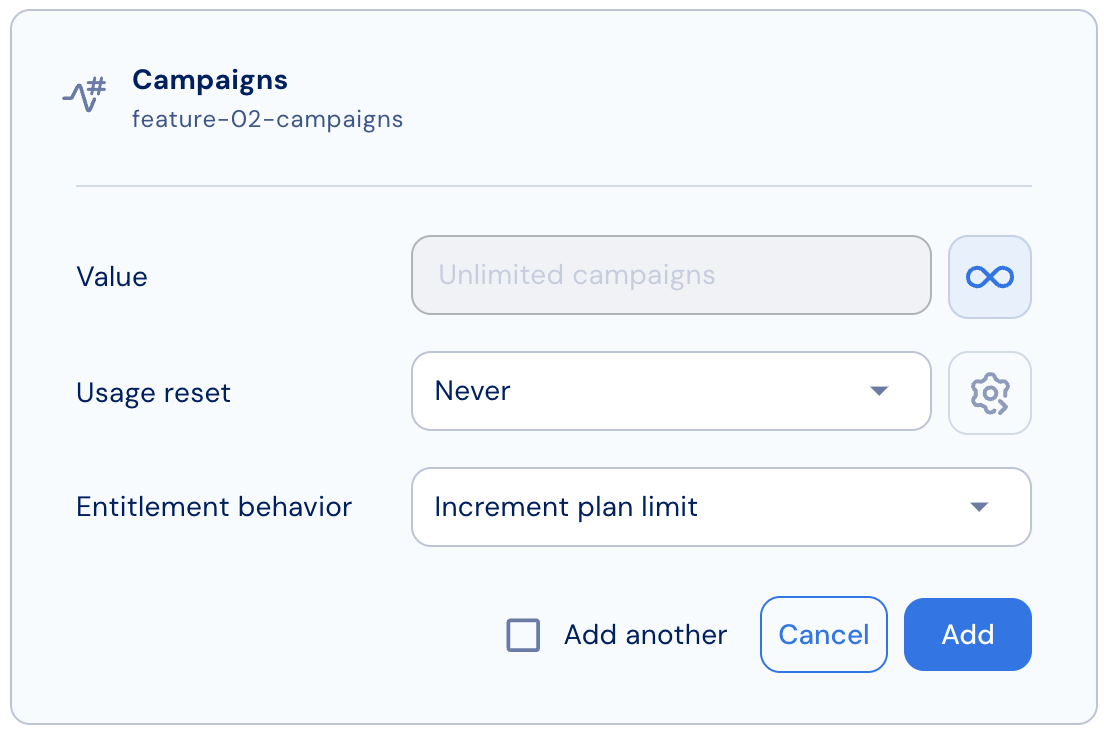Select the Never option text
Viewport: 1104px width, 732px height.
472,391
